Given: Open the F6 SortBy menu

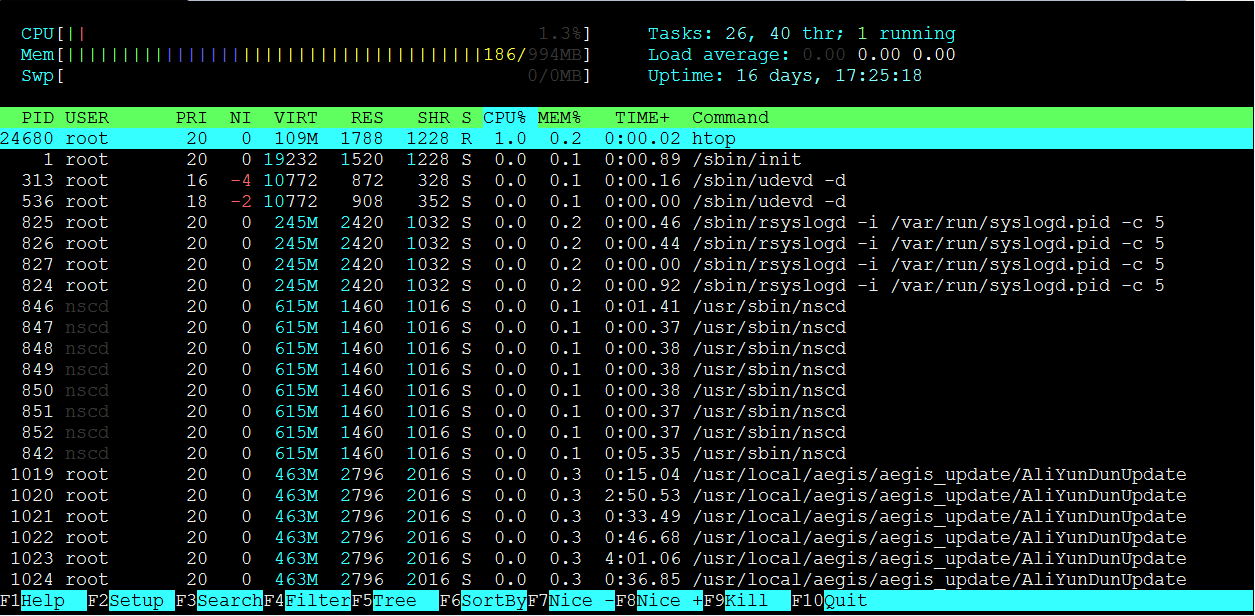Looking at the screenshot, I should click(x=493, y=601).
